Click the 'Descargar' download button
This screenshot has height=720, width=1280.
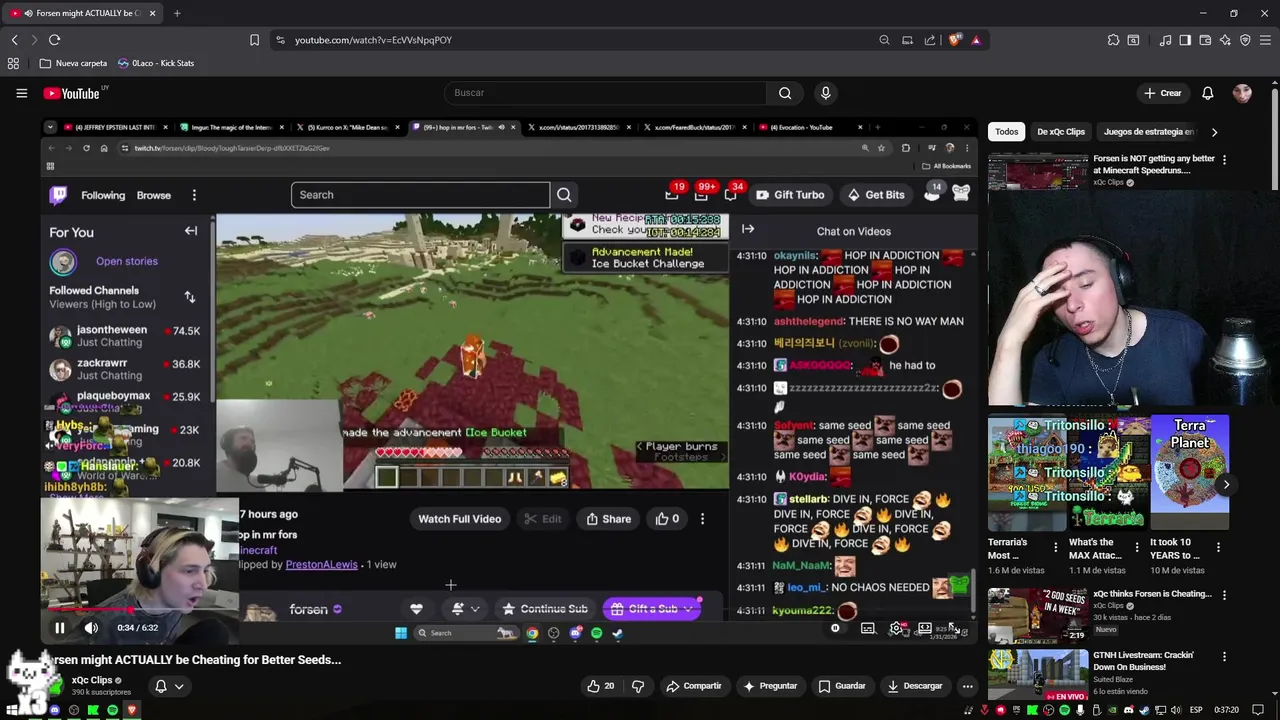pyautogui.click(x=914, y=686)
